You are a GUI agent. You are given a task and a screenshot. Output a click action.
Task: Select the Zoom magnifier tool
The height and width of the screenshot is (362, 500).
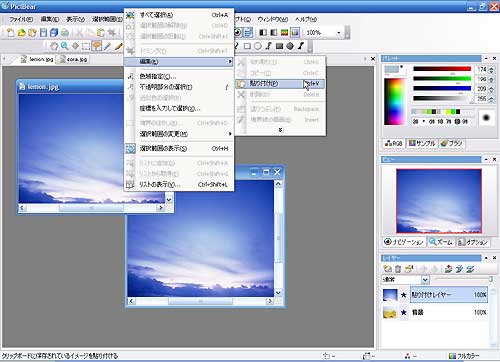pos(65,46)
